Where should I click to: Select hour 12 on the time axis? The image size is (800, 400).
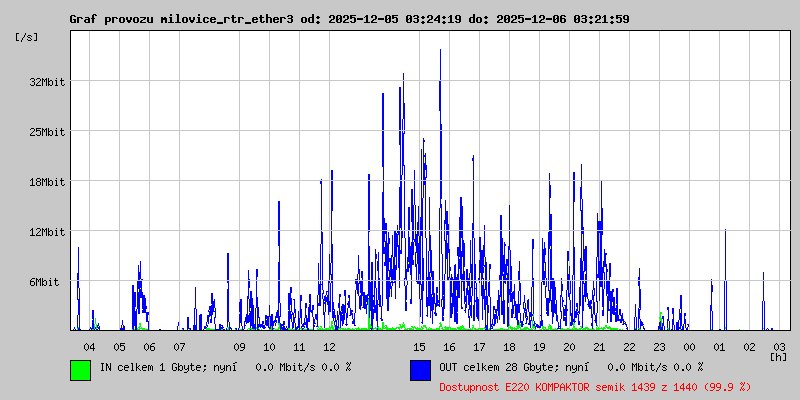(329, 346)
